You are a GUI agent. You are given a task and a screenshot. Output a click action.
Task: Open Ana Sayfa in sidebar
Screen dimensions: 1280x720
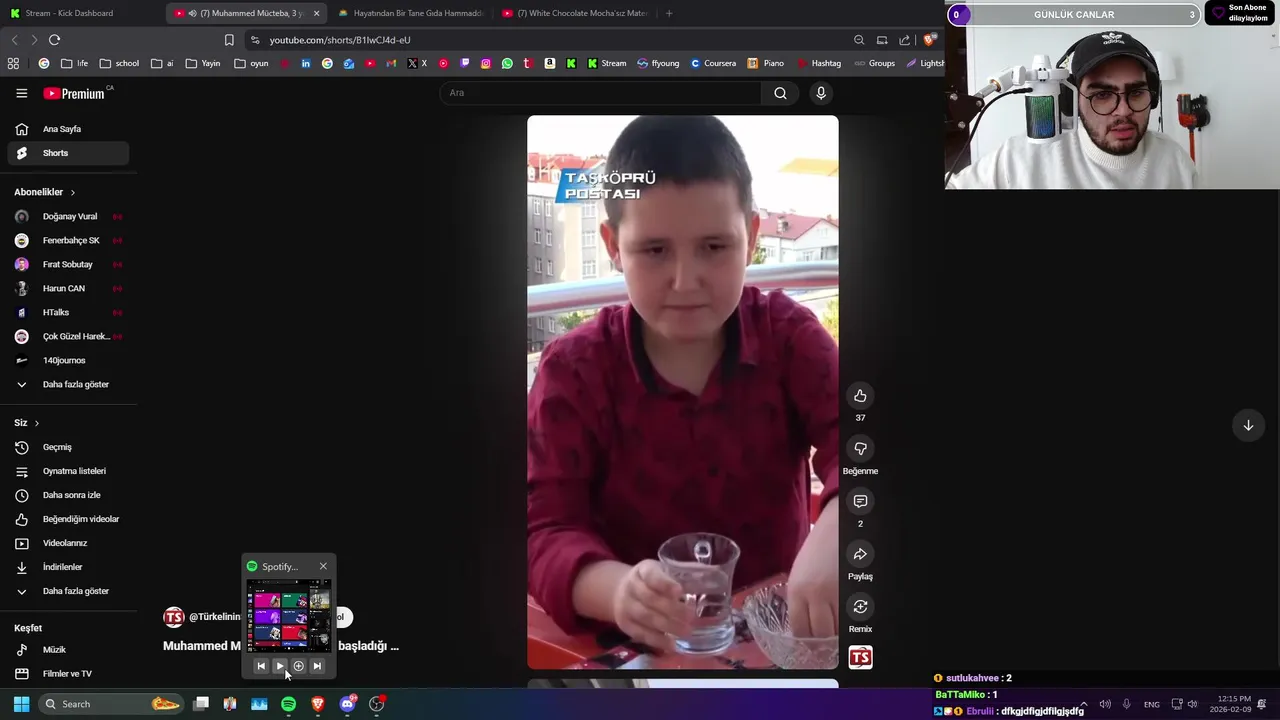coord(68,129)
